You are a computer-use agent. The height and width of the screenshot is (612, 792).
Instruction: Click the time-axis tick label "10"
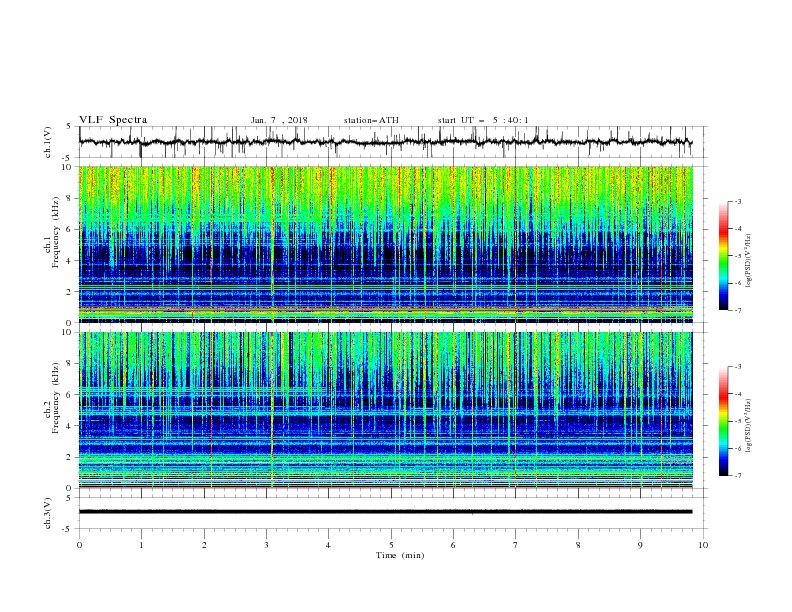703,545
